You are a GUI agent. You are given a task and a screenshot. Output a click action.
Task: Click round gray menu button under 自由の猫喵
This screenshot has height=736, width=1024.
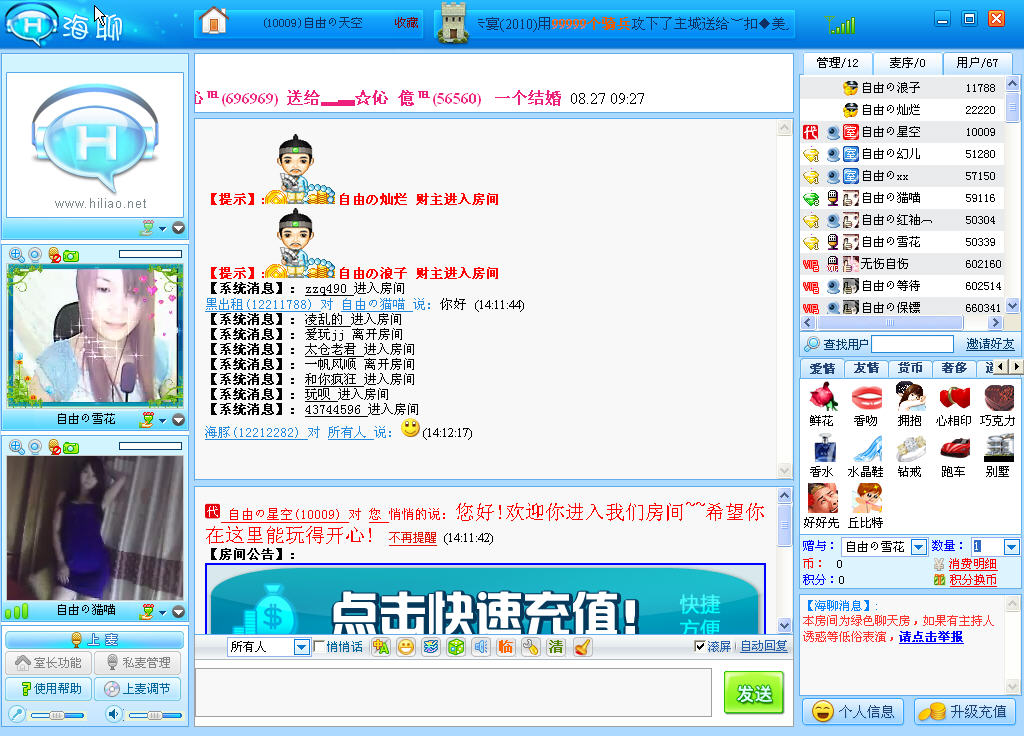[178, 612]
